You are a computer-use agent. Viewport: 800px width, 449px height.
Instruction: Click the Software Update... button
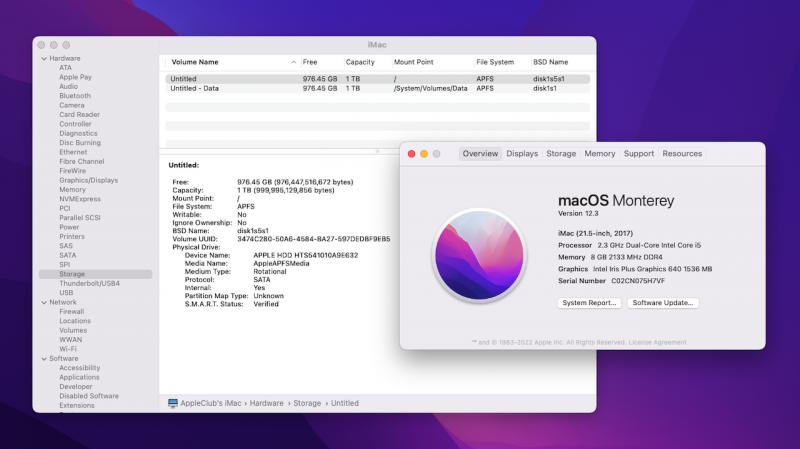tap(663, 303)
